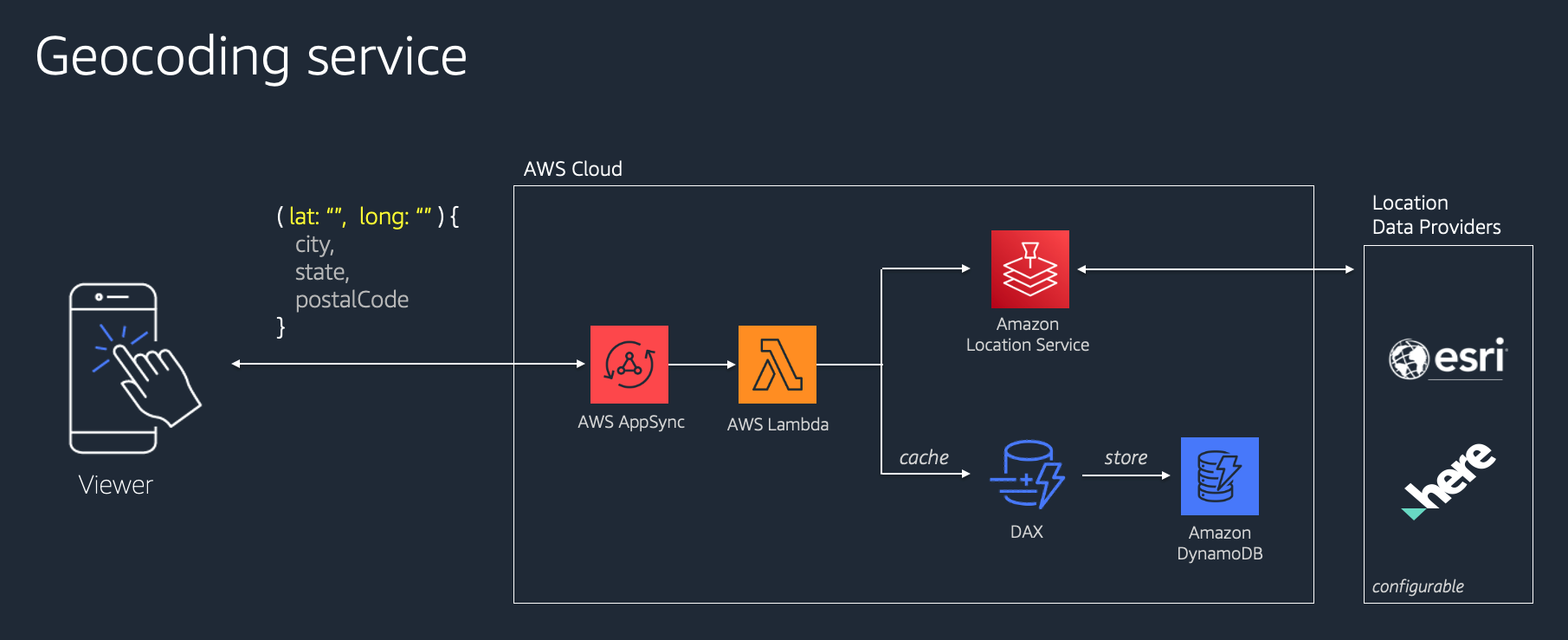The width and height of the screenshot is (1568, 640).
Task: Select the 'Geocoding service' title
Action: click(251, 57)
